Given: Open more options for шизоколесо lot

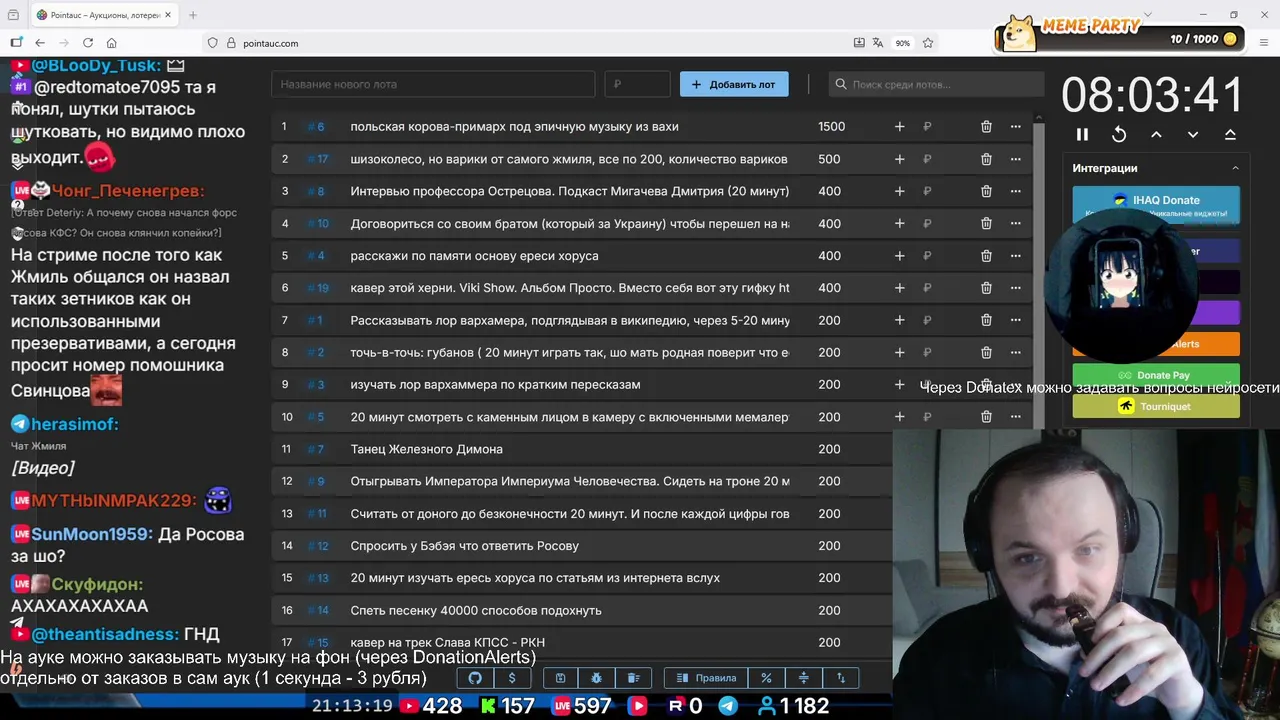Looking at the screenshot, I should point(1016,159).
